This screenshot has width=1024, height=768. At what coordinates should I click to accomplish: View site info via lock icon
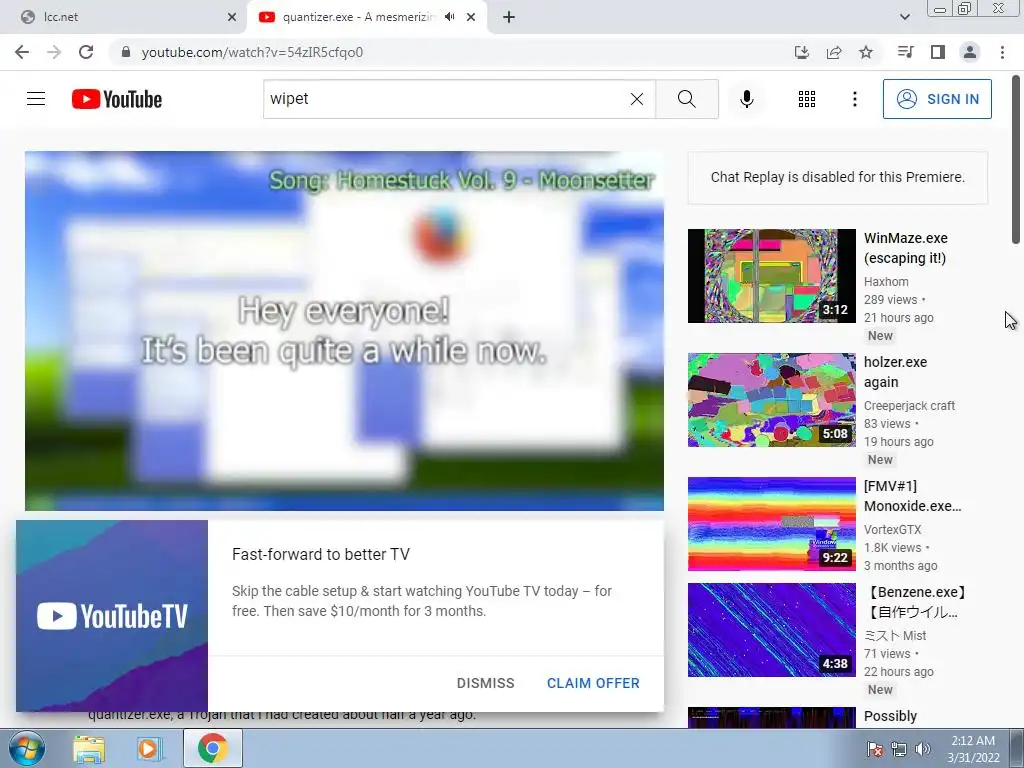click(126, 52)
